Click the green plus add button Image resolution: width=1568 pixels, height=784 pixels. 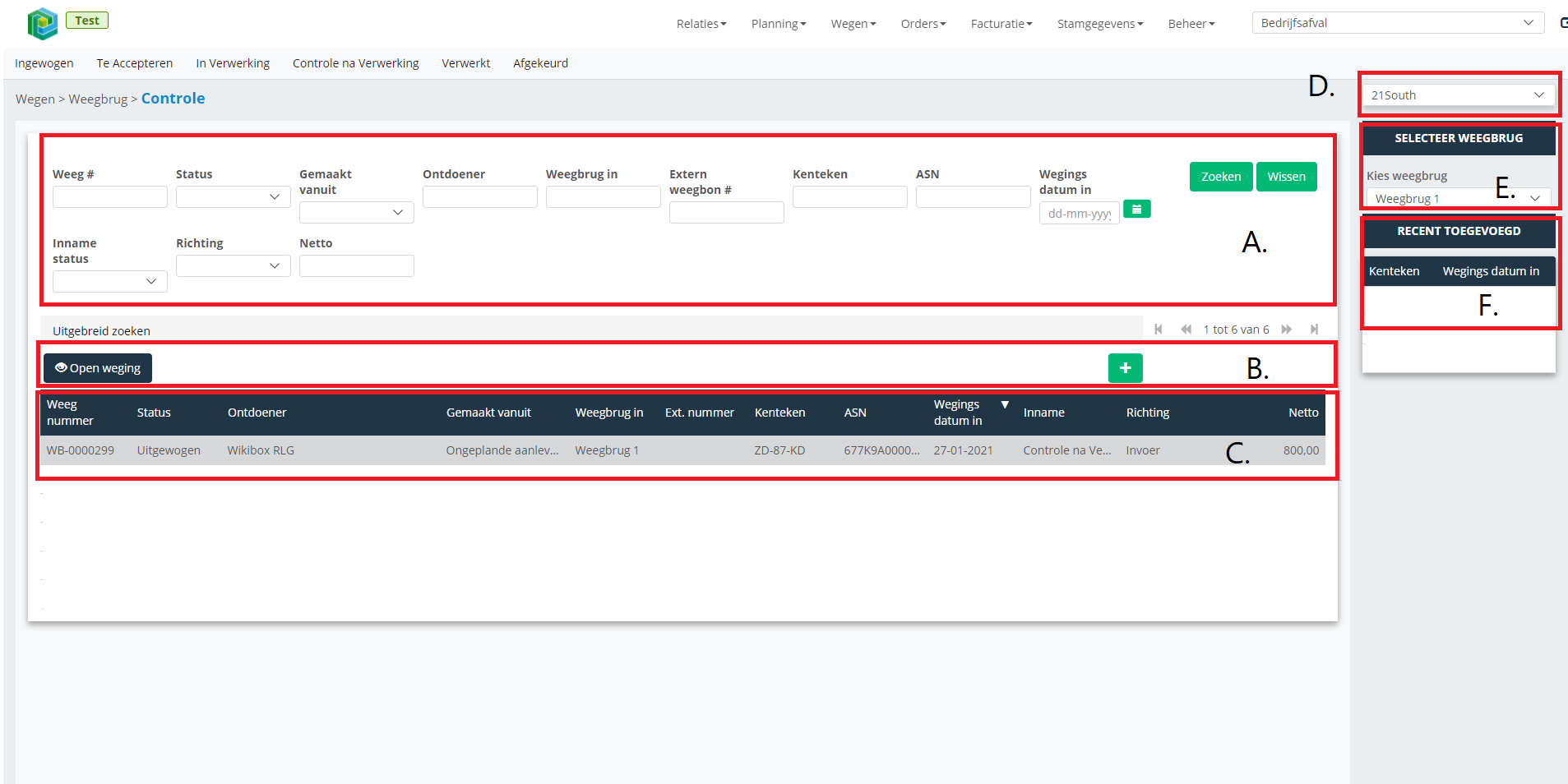click(x=1125, y=368)
